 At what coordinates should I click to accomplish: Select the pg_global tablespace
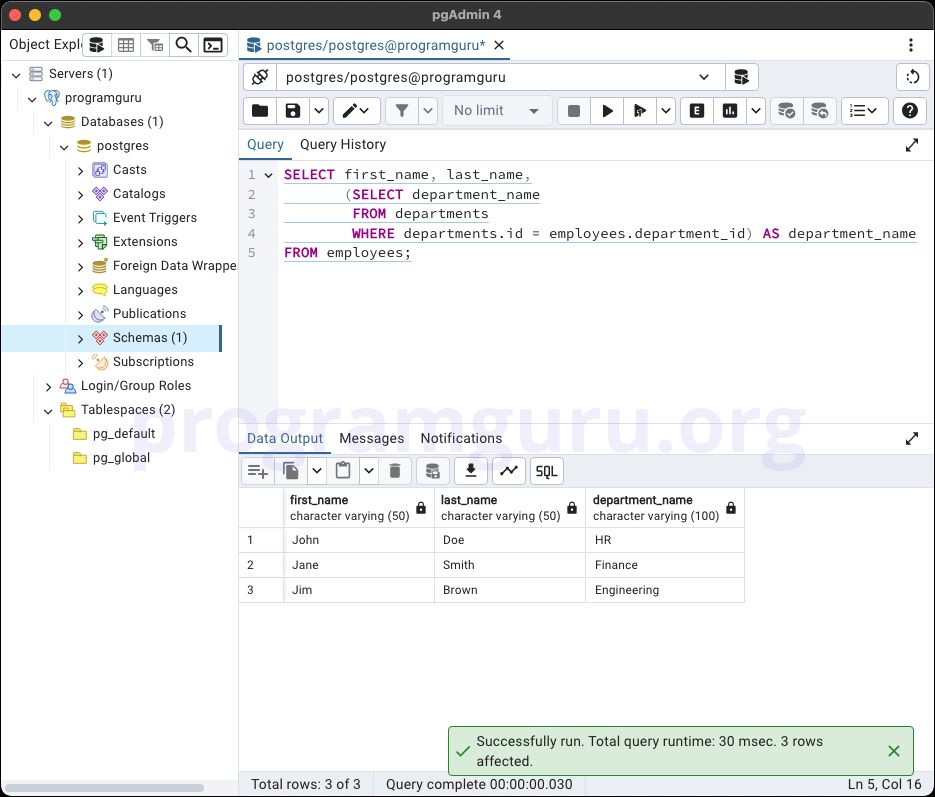tap(121, 457)
